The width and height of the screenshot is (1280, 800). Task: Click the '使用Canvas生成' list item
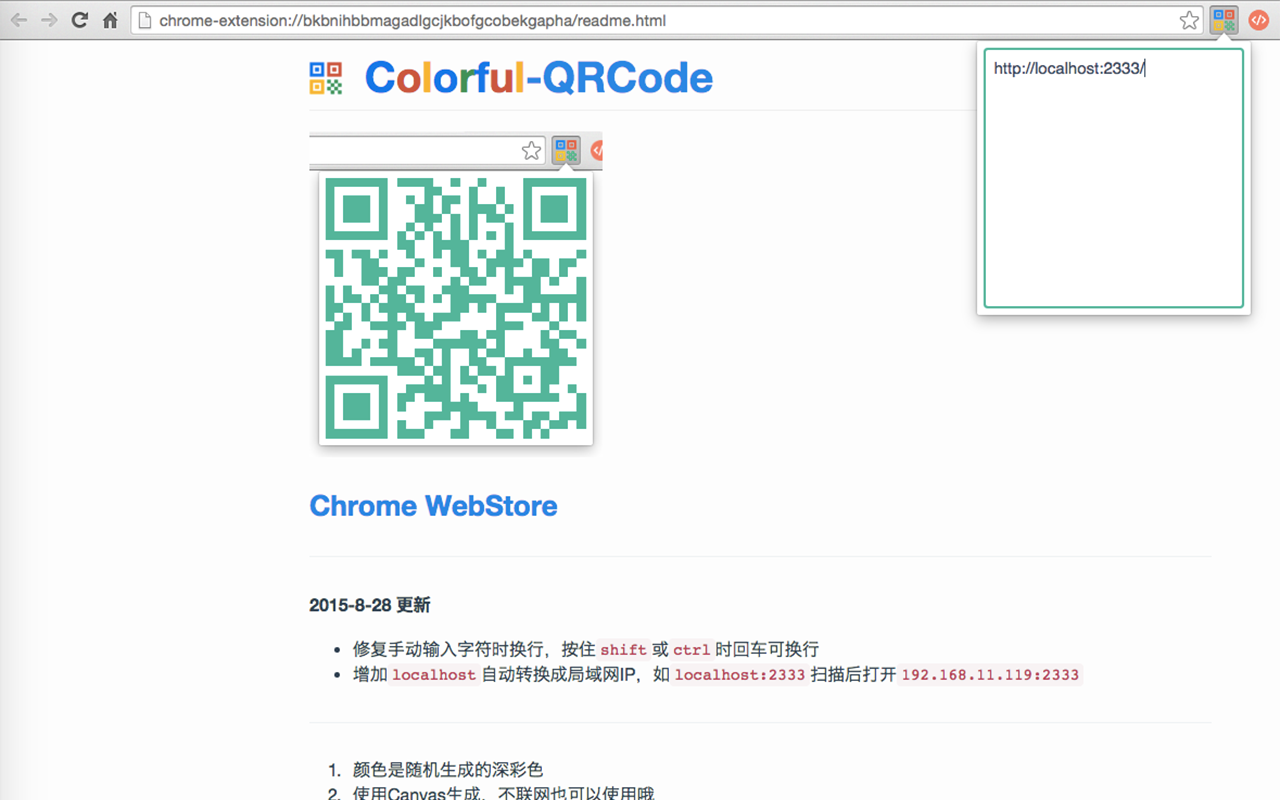tap(504, 794)
